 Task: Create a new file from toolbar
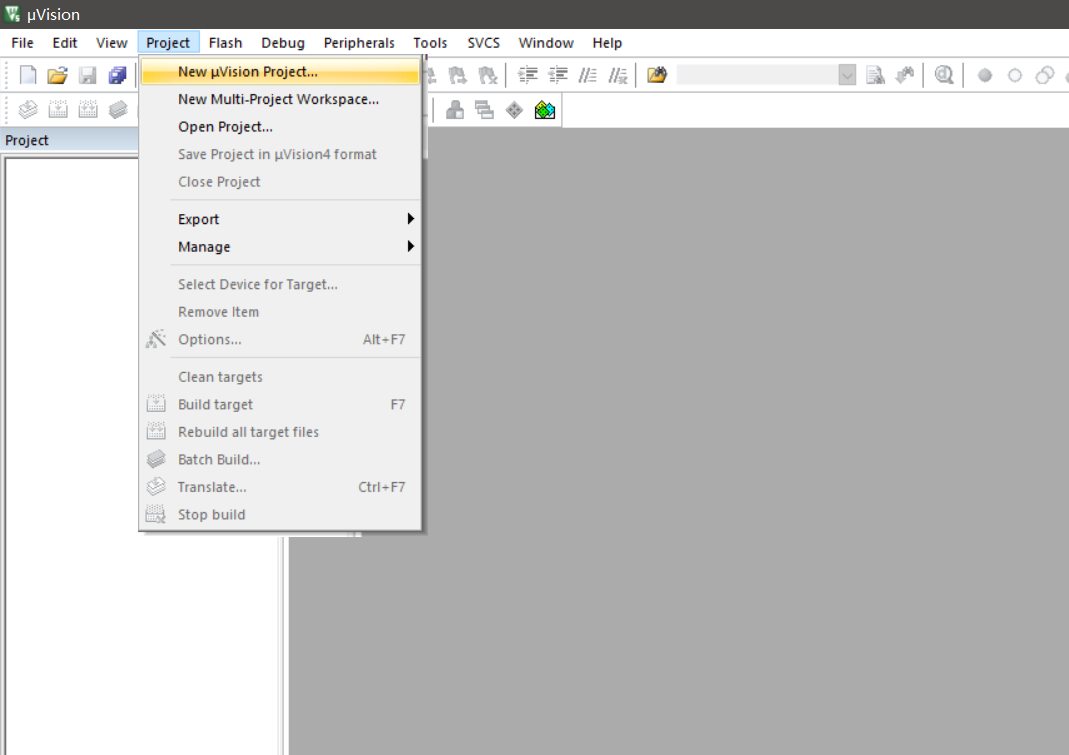point(27,75)
